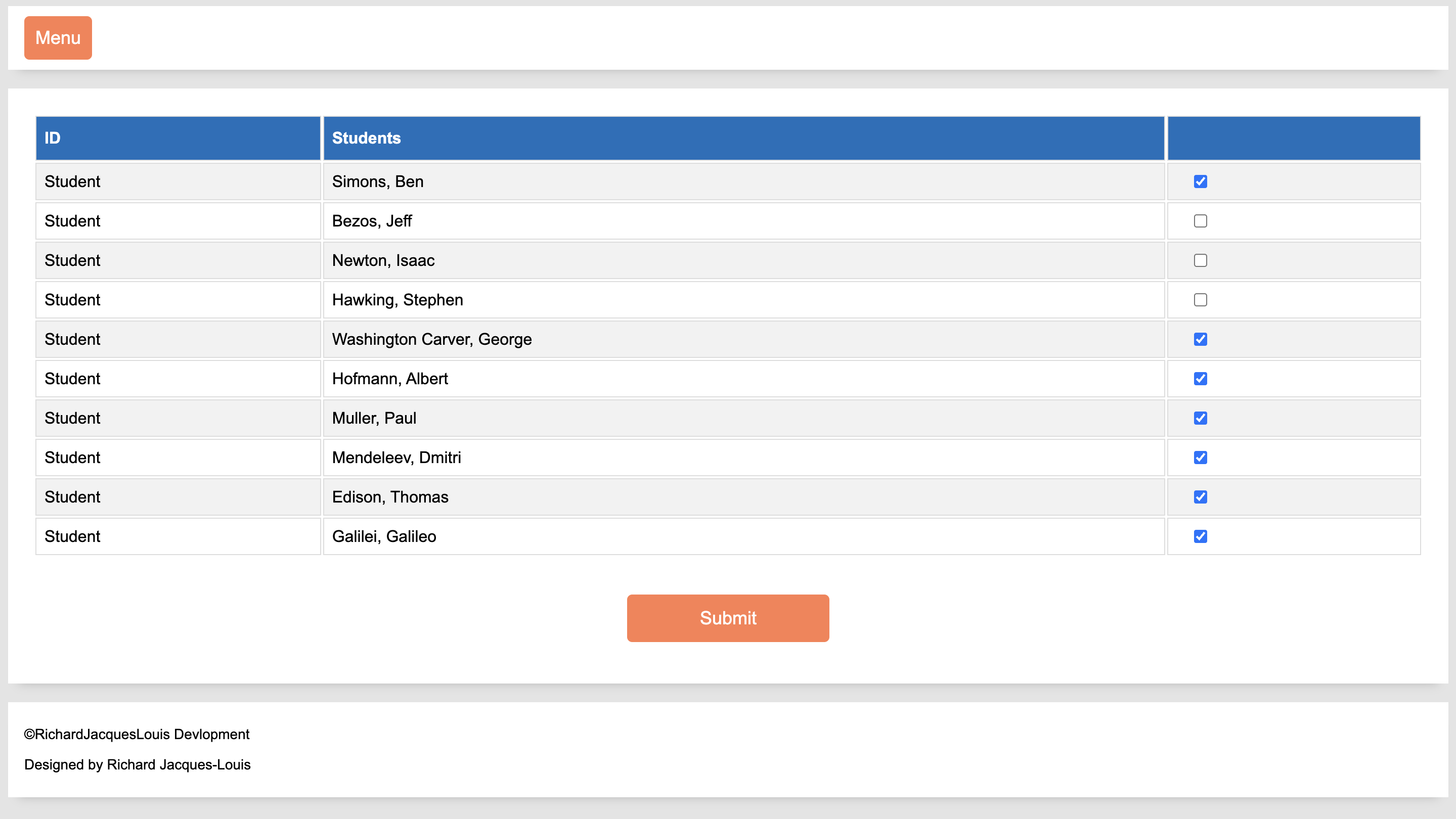Tick the Newton, Isaac checkbox

coord(1200,260)
